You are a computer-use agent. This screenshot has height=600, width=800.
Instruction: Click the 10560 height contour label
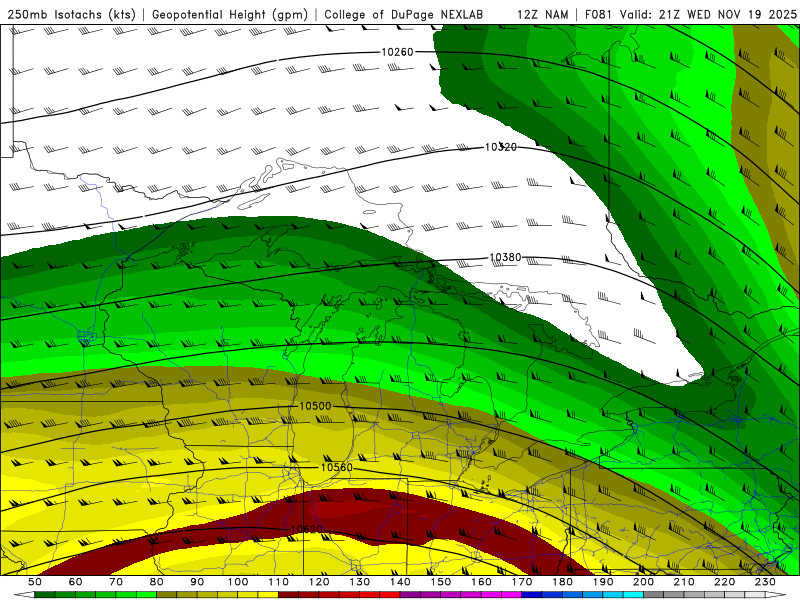coord(337,467)
